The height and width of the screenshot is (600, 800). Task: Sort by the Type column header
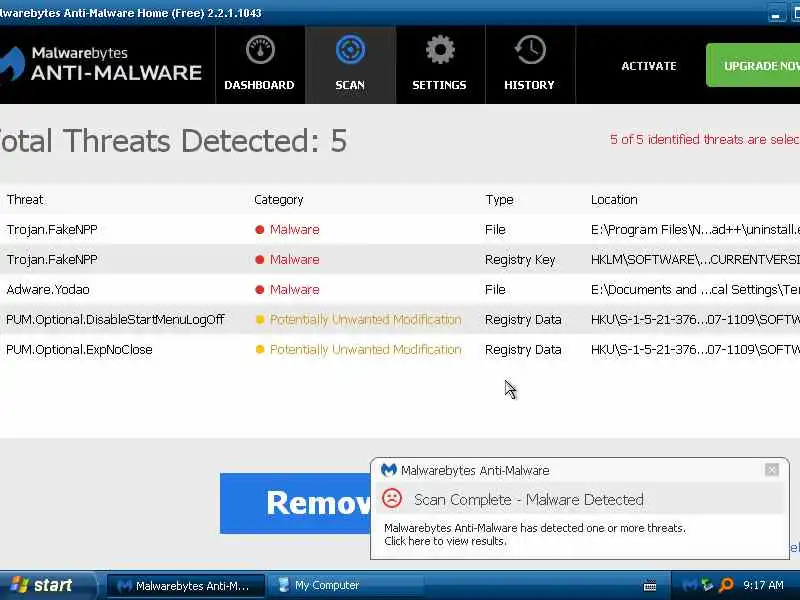click(499, 199)
